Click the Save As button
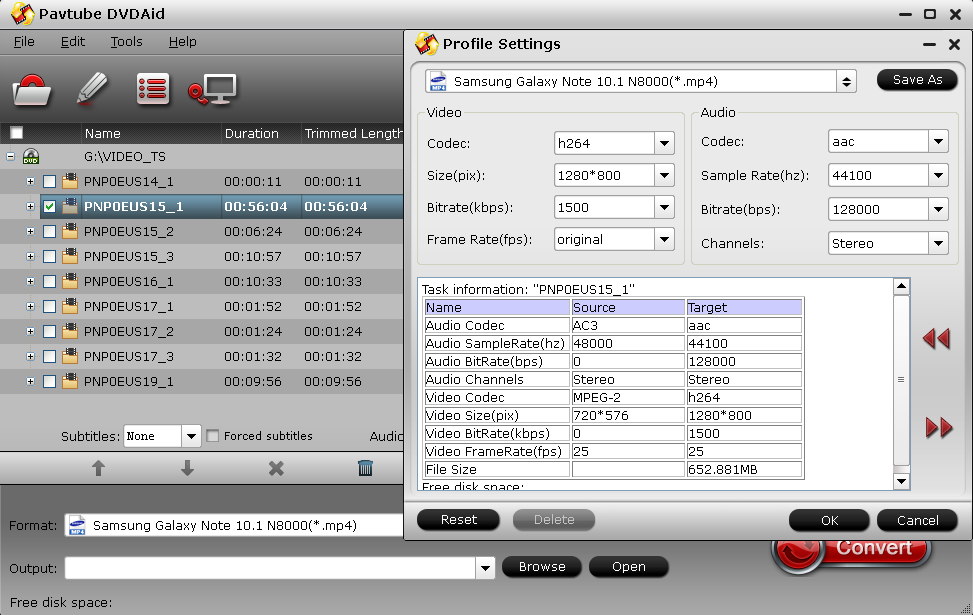 pyautogui.click(x=917, y=79)
